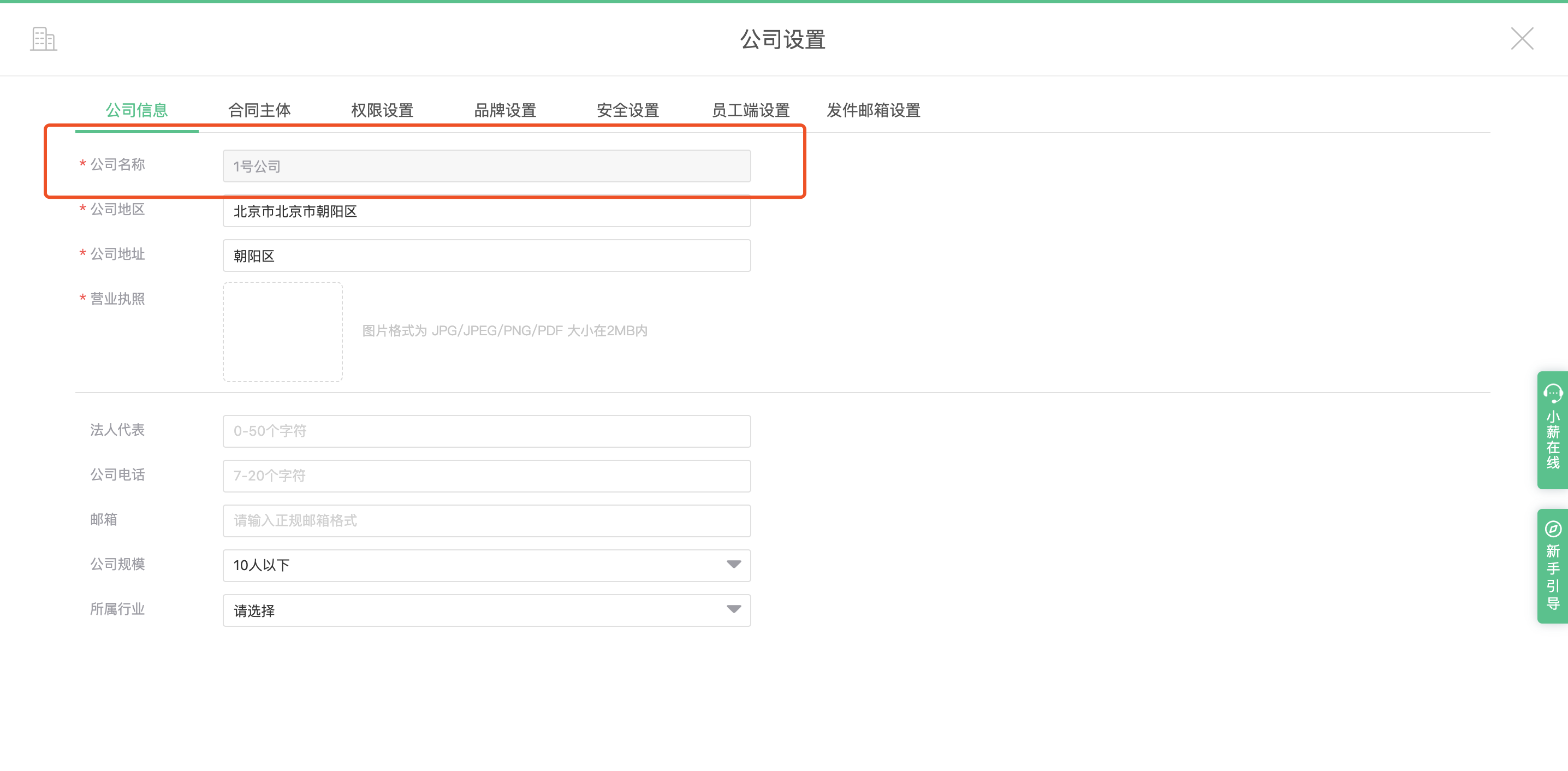Open the 权限设置 tab
Screen dimensions: 1568x771
(382, 110)
